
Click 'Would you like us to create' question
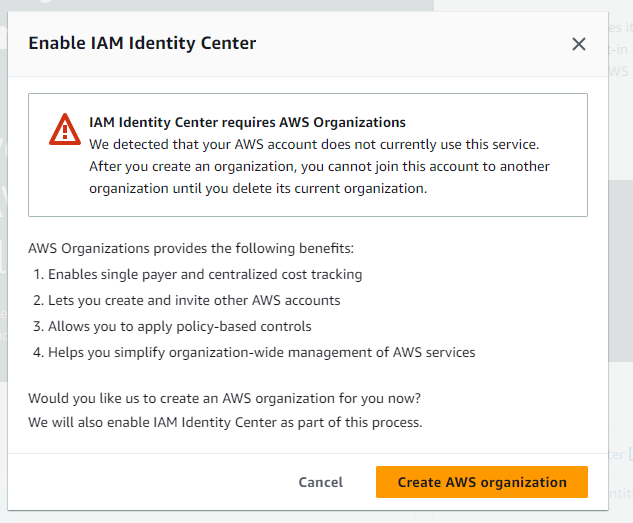pyautogui.click(x=224, y=398)
